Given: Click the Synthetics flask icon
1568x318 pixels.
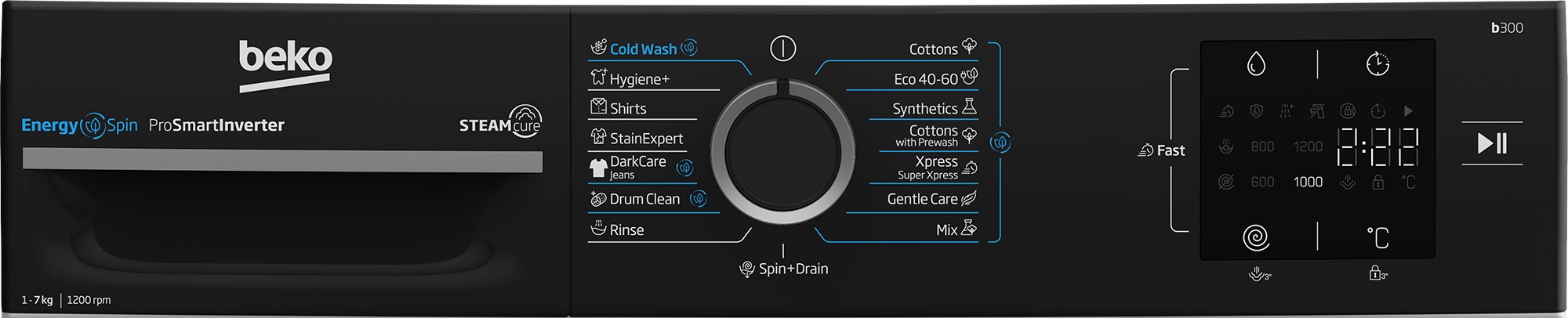Looking at the screenshot, I should (969, 107).
